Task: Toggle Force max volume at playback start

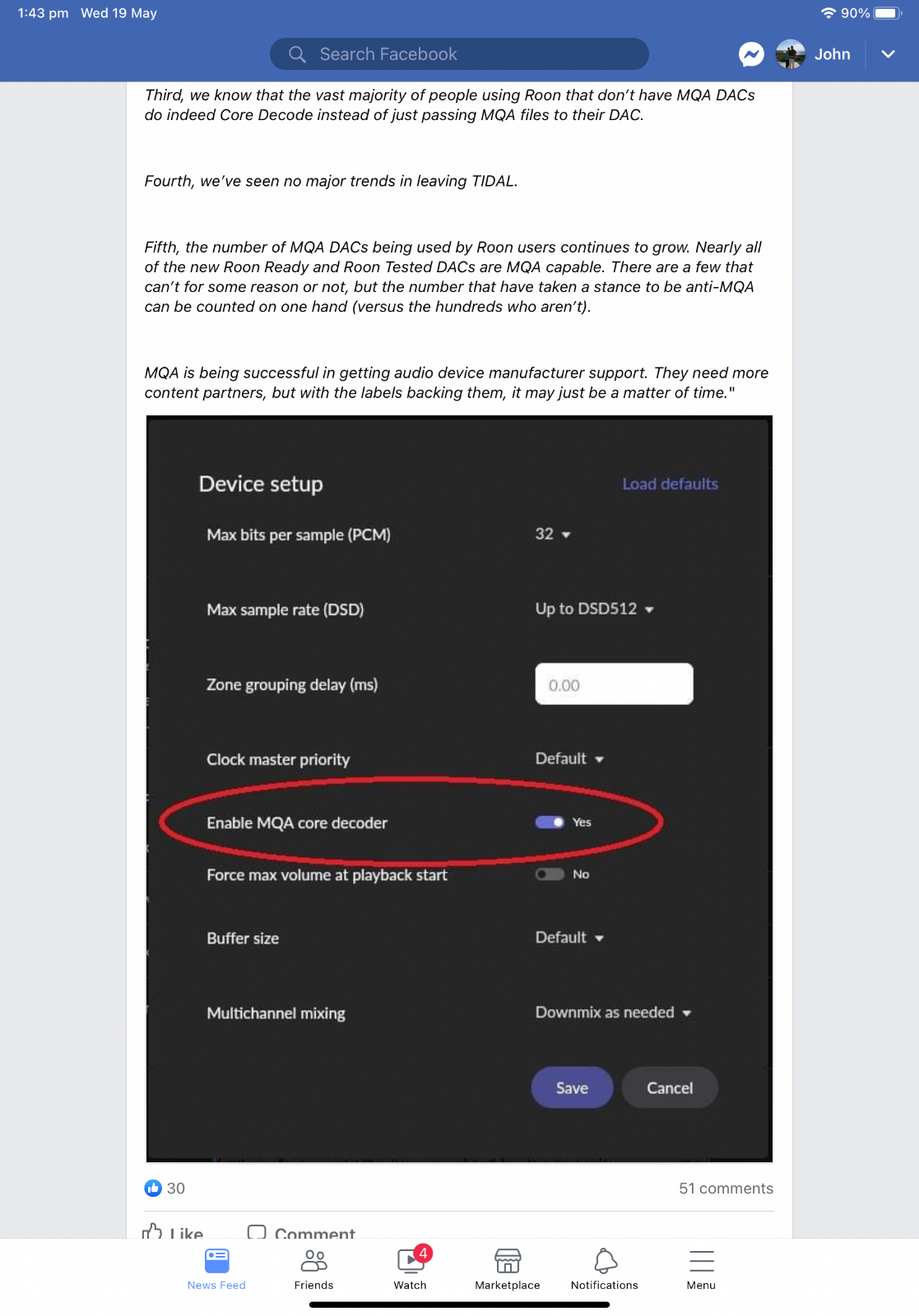Action: coord(550,874)
